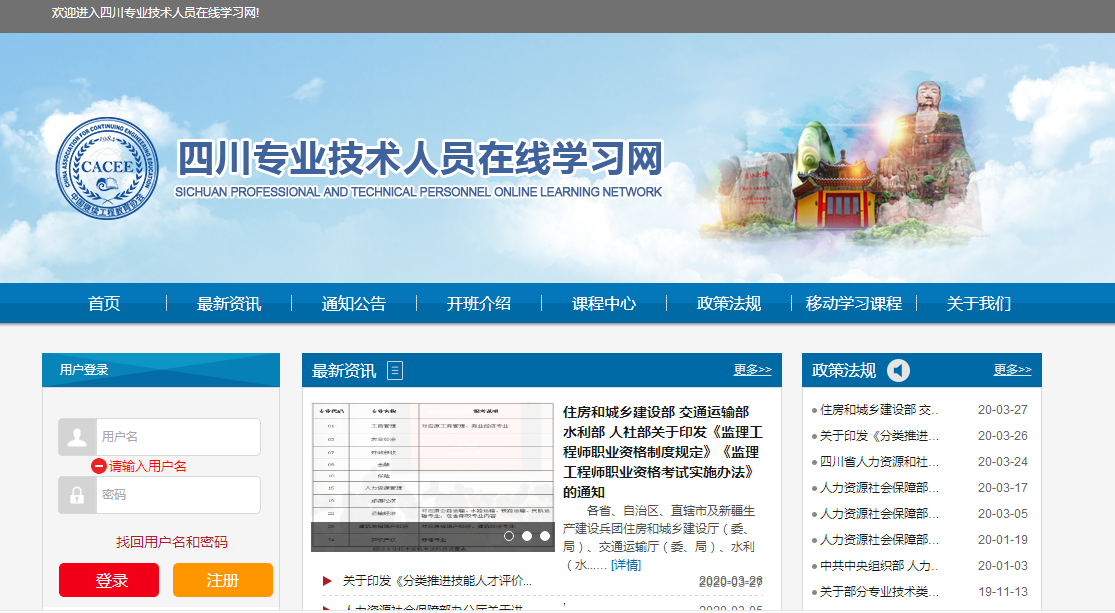This screenshot has height=613, width=1115.
Task: Click red triangle bullet before 关于印发 news item
Action: pos(327,581)
